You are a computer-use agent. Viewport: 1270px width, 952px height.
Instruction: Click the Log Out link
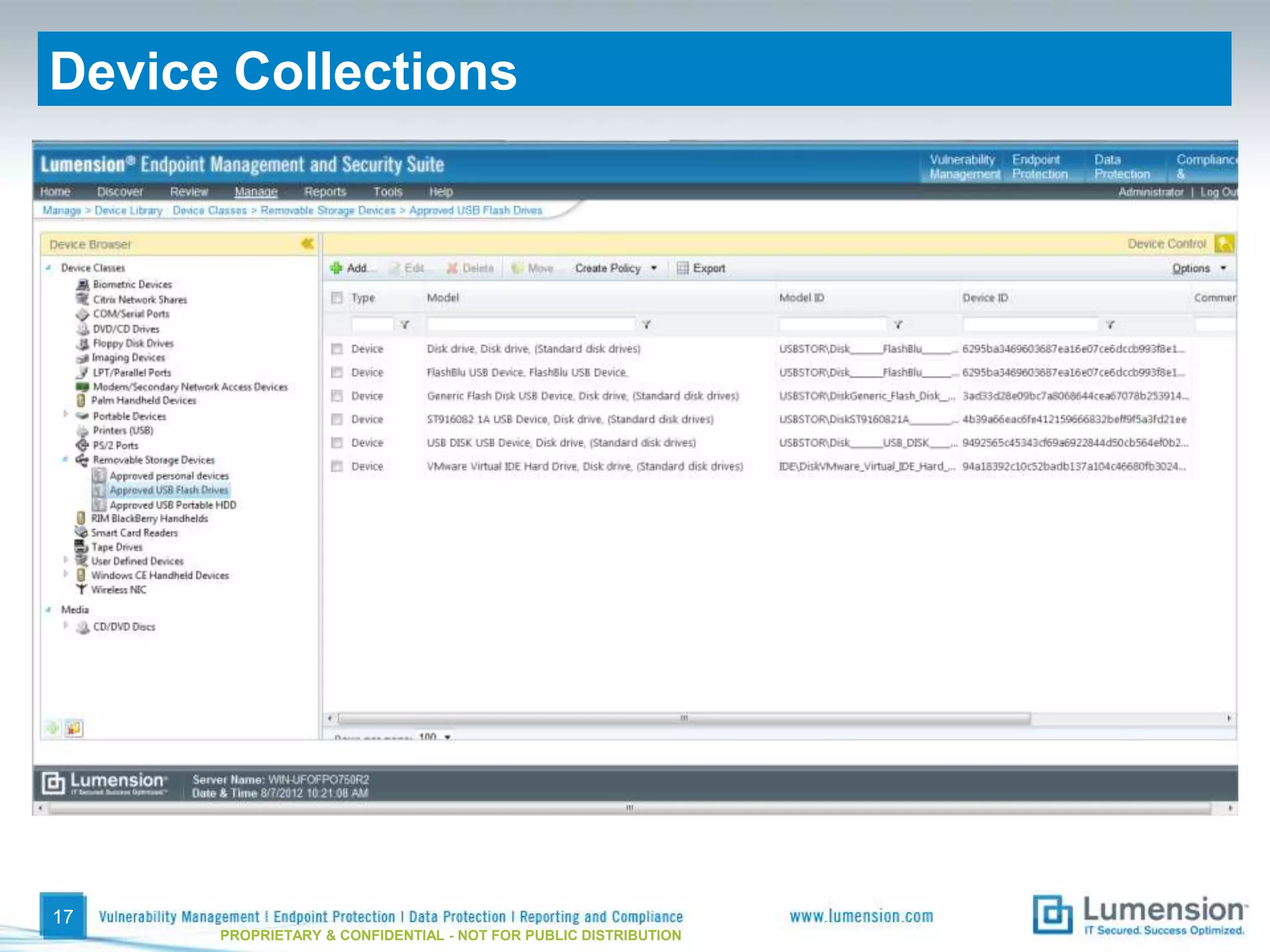(x=1218, y=192)
